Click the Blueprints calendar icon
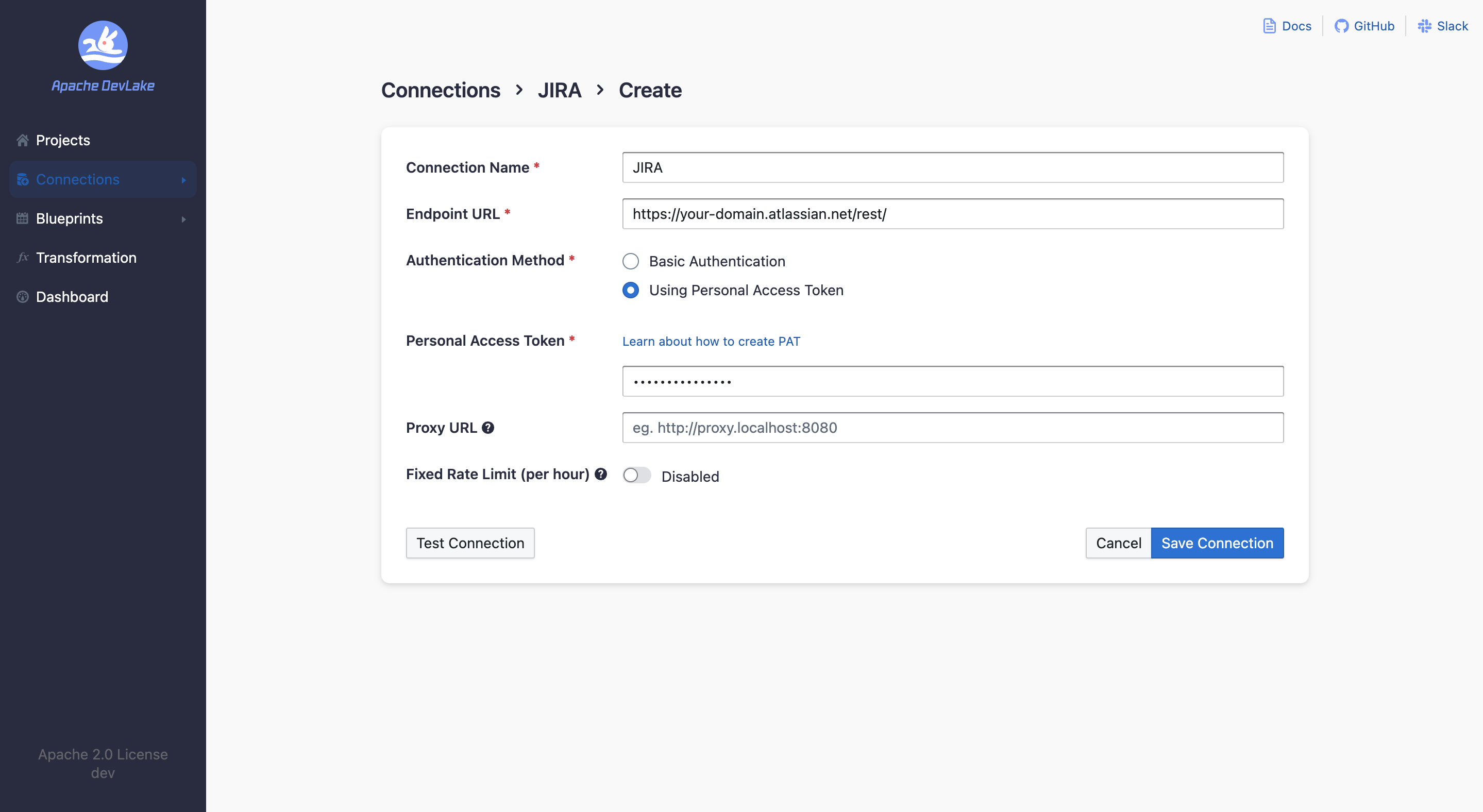The width and height of the screenshot is (1483, 812). click(x=23, y=218)
